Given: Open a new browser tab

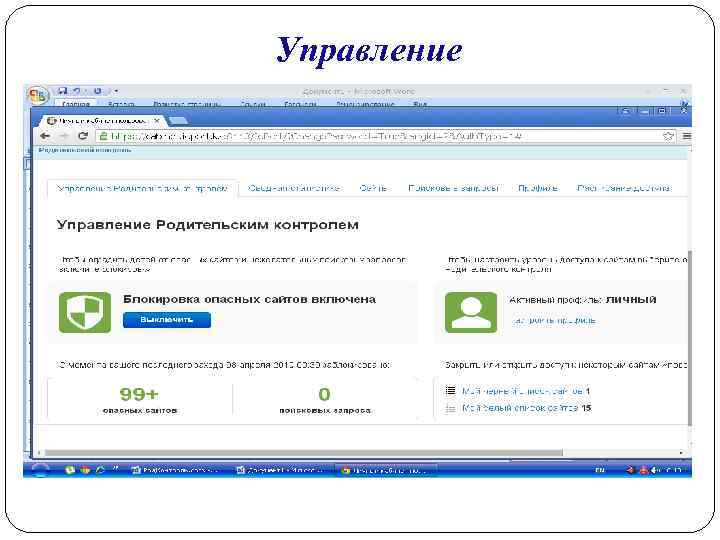Looking at the screenshot, I should click(x=178, y=121).
